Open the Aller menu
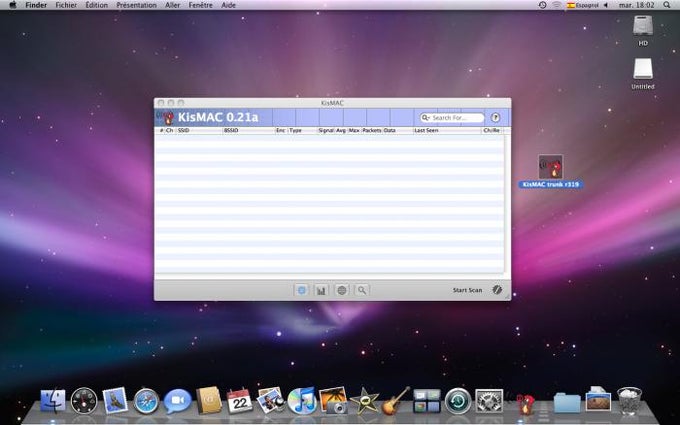The width and height of the screenshot is (680, 425). (173, 5)
